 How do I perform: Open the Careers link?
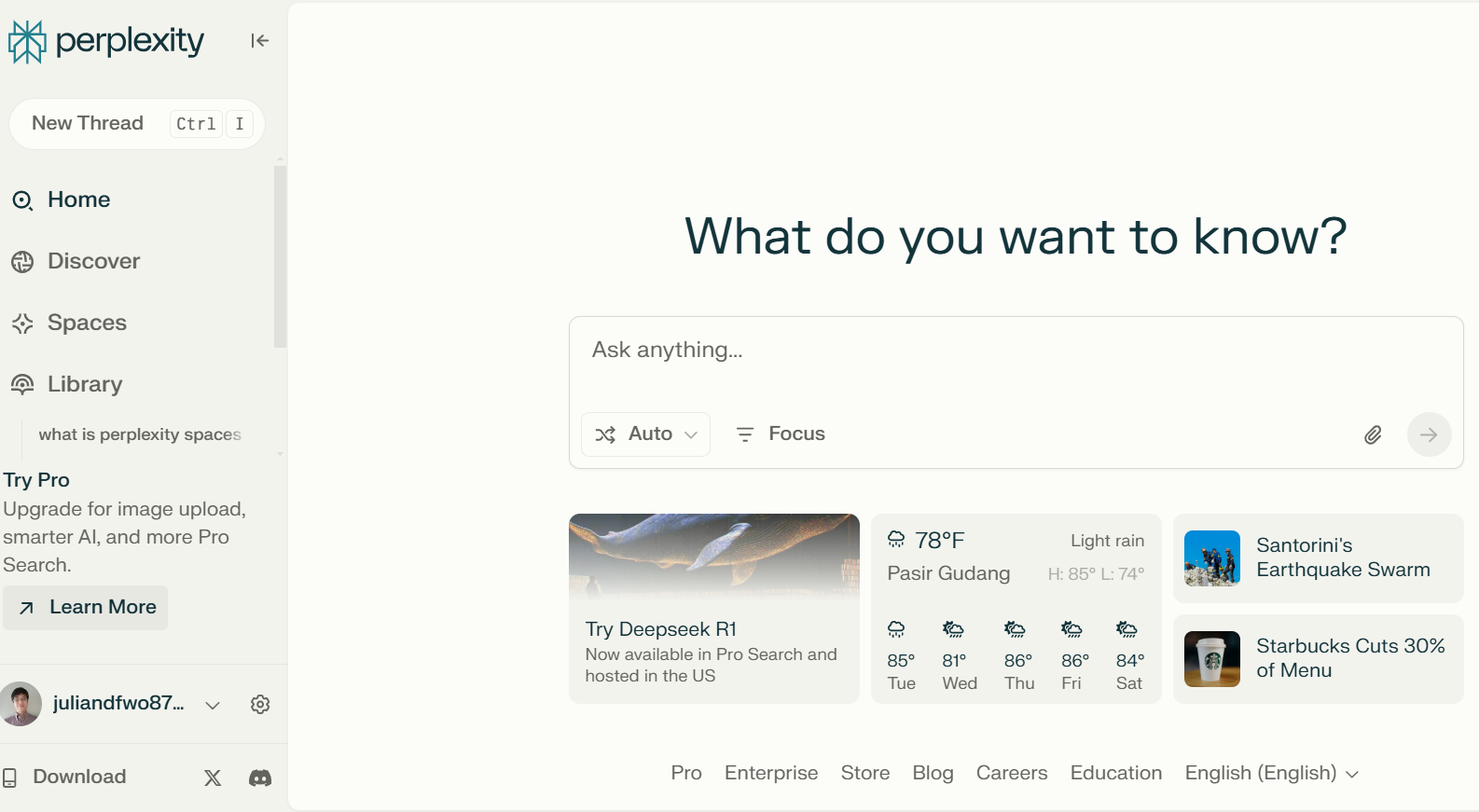tap(1012, 773)
